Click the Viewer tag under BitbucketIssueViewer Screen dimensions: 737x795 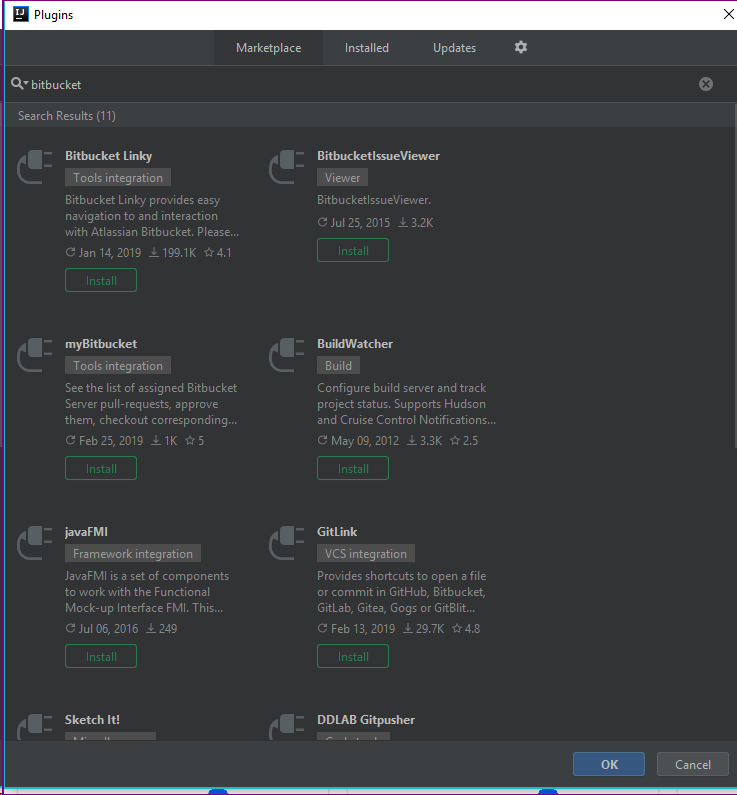(342, 177)
